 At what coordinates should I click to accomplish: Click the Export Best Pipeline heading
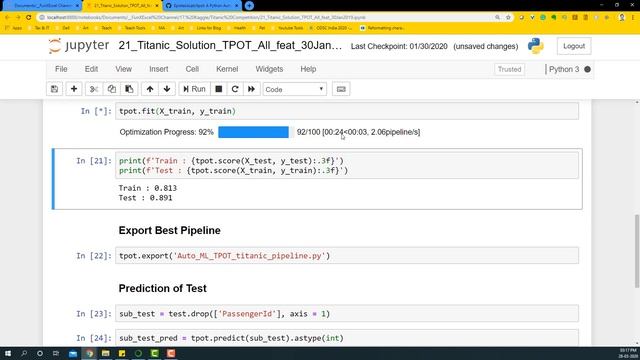point(169,230)
